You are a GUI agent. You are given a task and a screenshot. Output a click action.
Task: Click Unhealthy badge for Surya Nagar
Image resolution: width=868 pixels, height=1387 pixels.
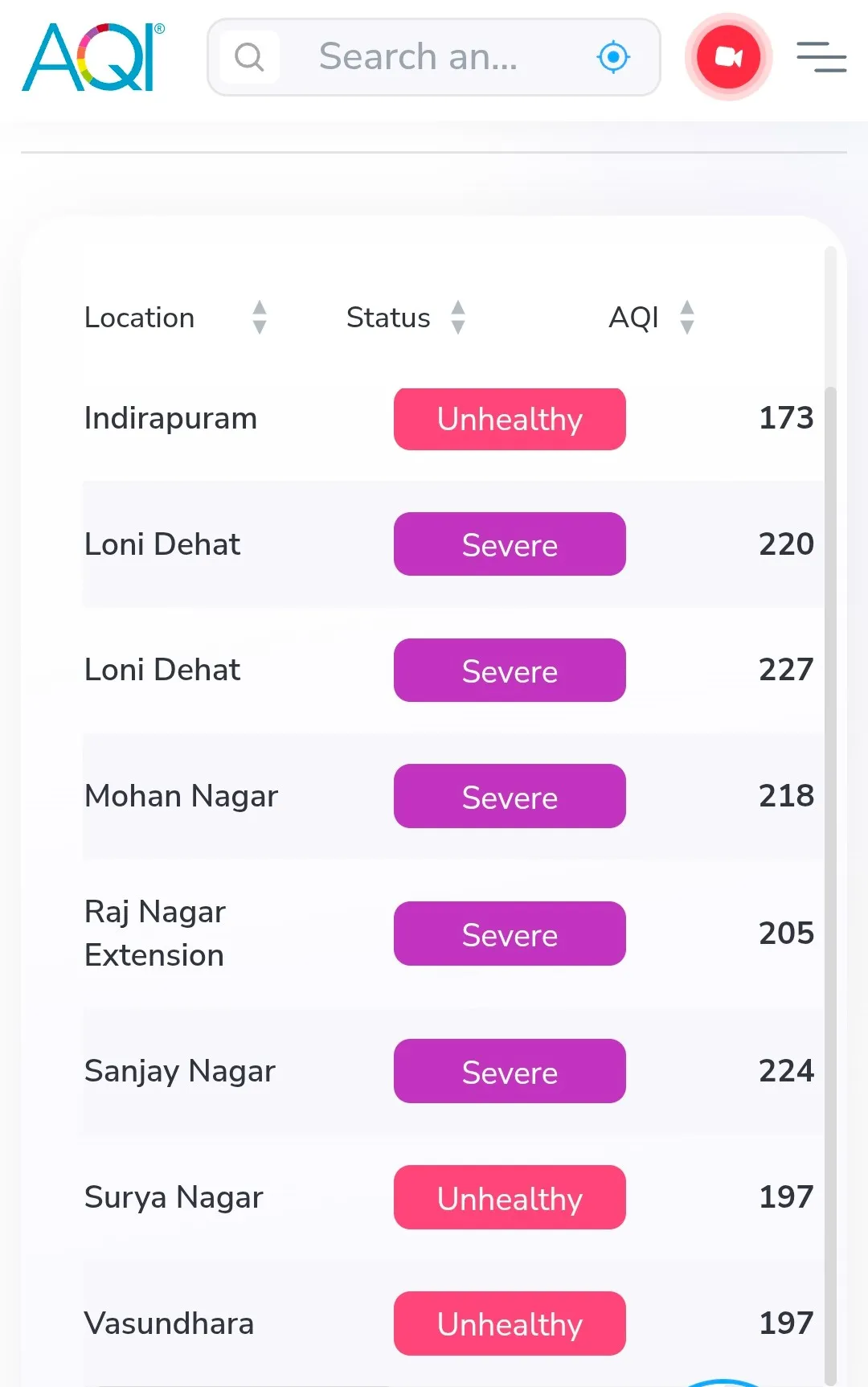pyautogui.click(x=510, y=1197)
